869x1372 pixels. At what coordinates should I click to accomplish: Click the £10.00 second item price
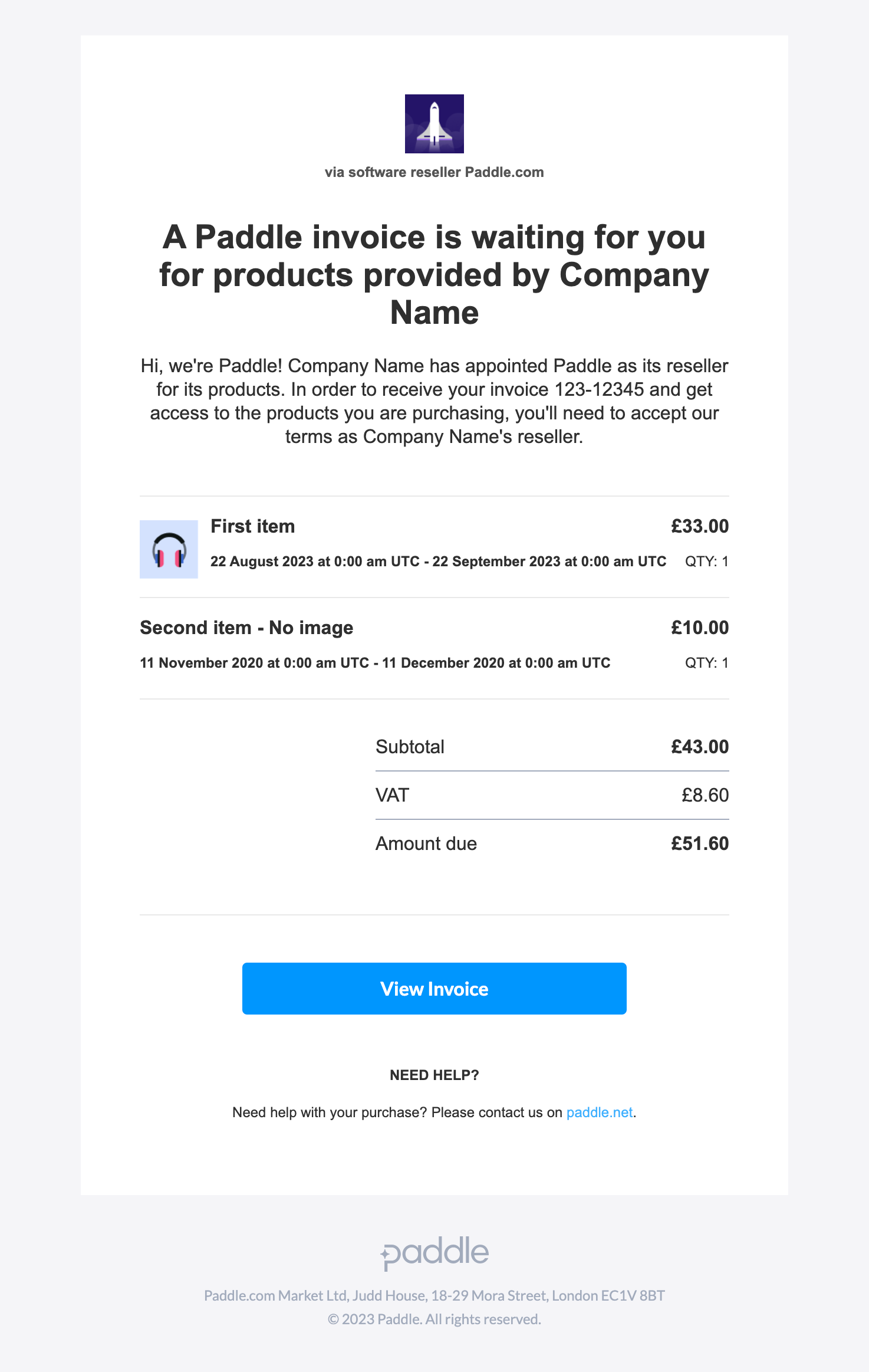[x=700, y=628]
